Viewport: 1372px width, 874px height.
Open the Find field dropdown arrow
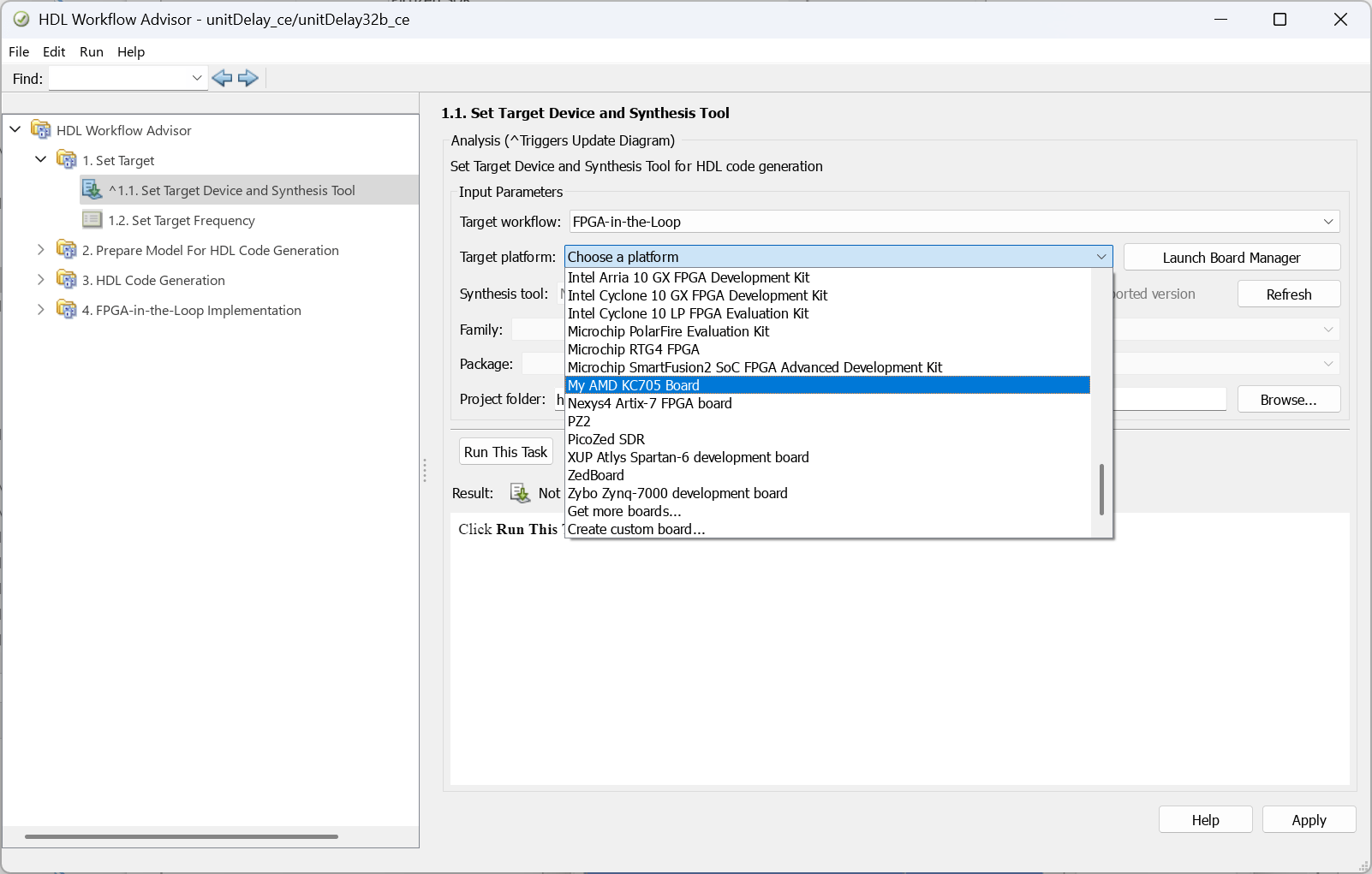(x=196, y=78)
